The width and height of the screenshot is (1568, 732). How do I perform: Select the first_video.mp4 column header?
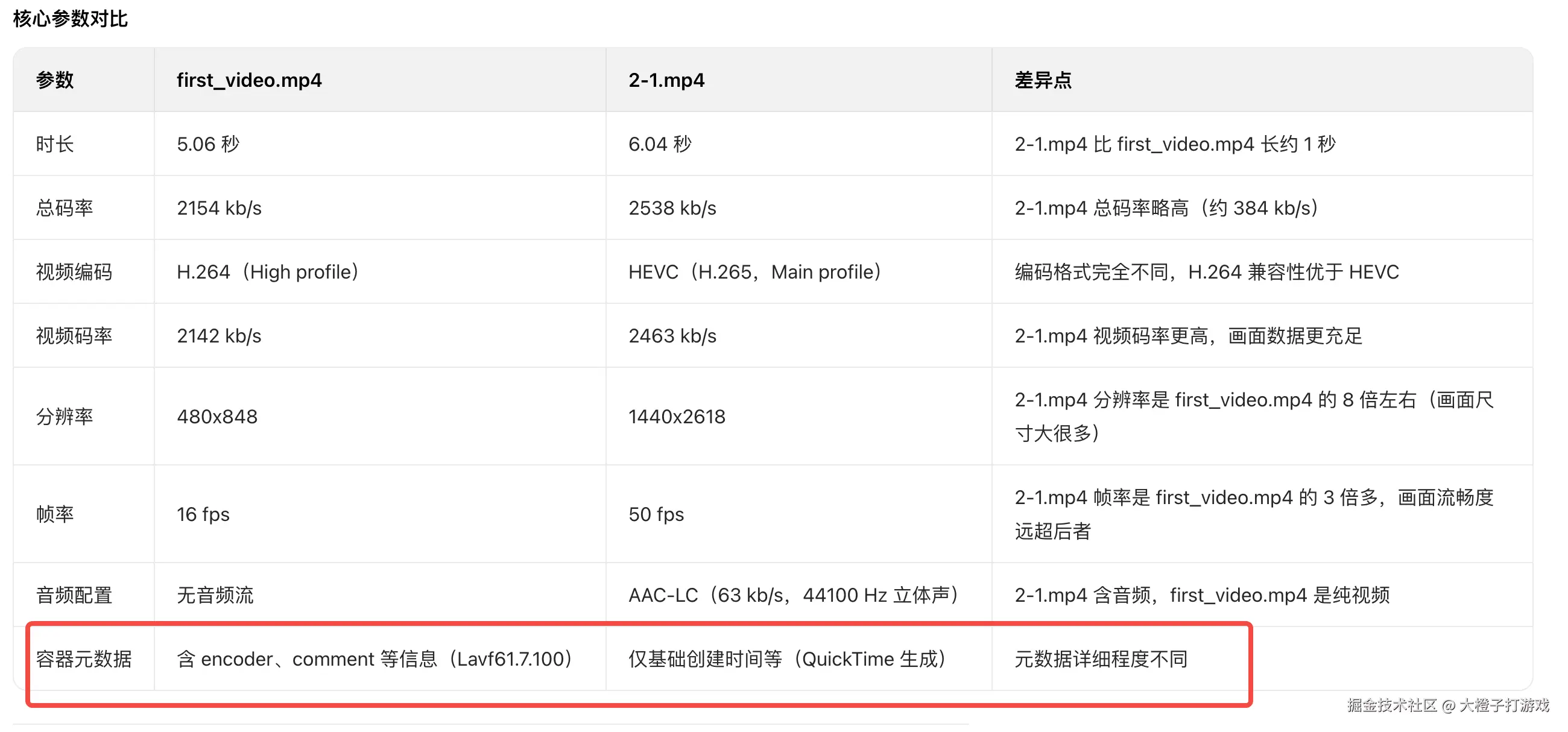coord(249,80)
